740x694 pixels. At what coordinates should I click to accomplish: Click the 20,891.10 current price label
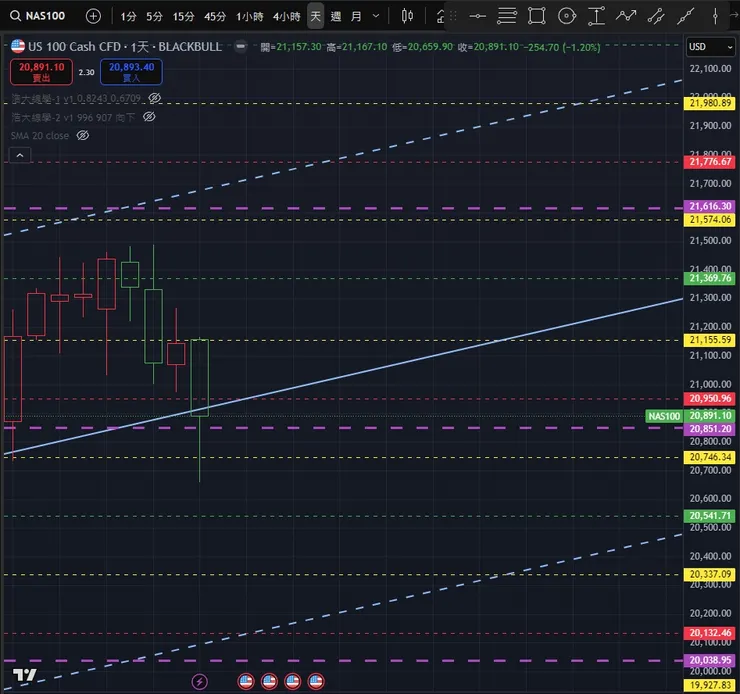click(x=710, y=416)
